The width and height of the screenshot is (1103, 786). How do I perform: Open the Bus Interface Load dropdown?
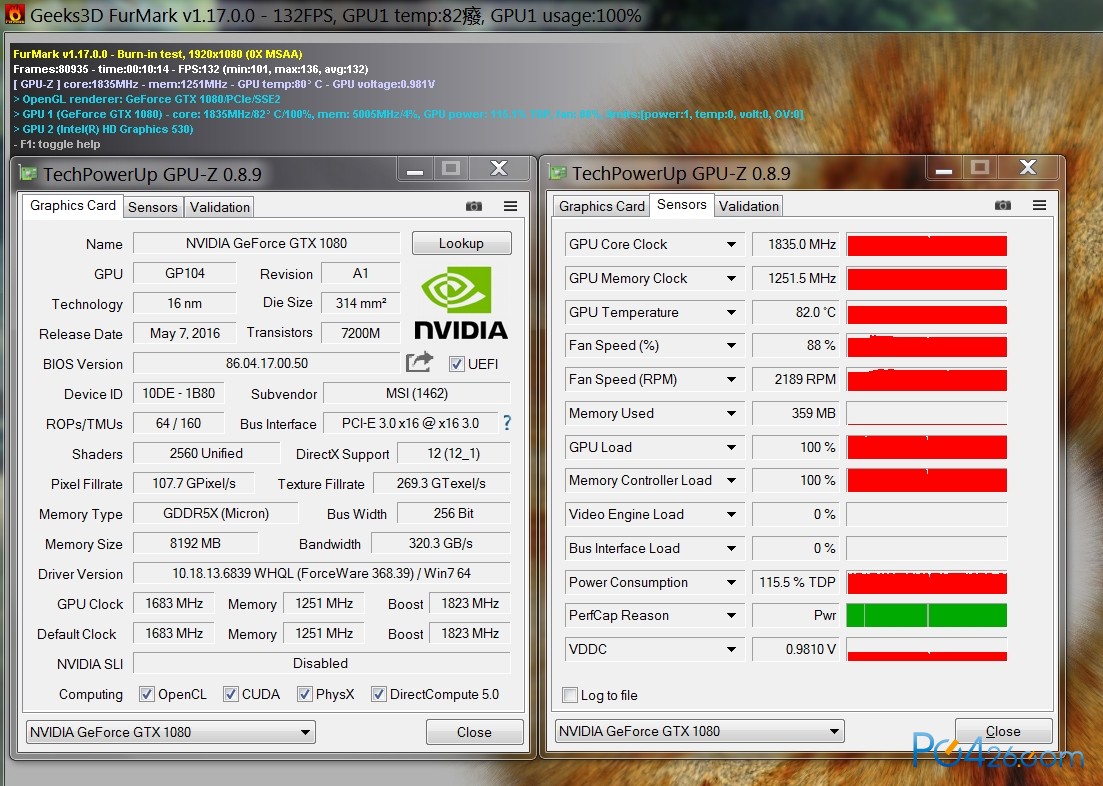pos(732,548)
